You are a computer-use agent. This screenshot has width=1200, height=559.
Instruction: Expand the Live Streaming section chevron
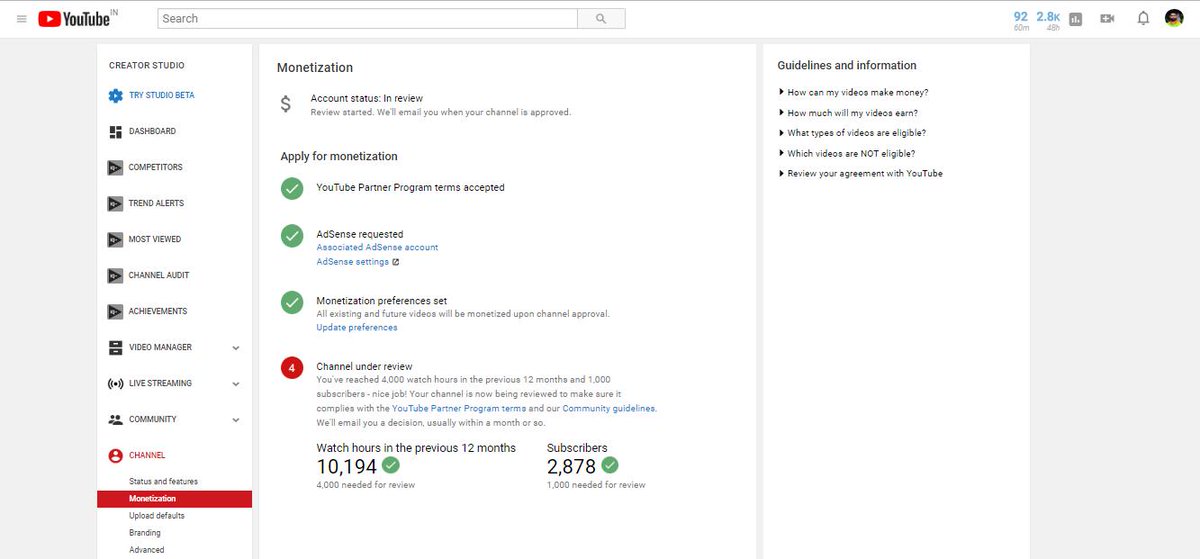pos(236,384)
